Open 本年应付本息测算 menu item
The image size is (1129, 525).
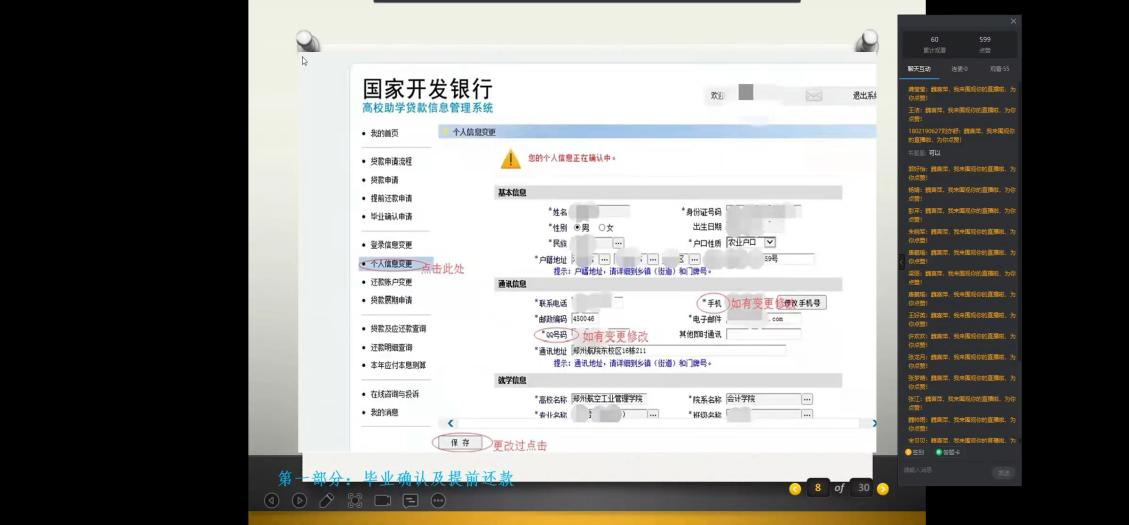coord(397,365)
